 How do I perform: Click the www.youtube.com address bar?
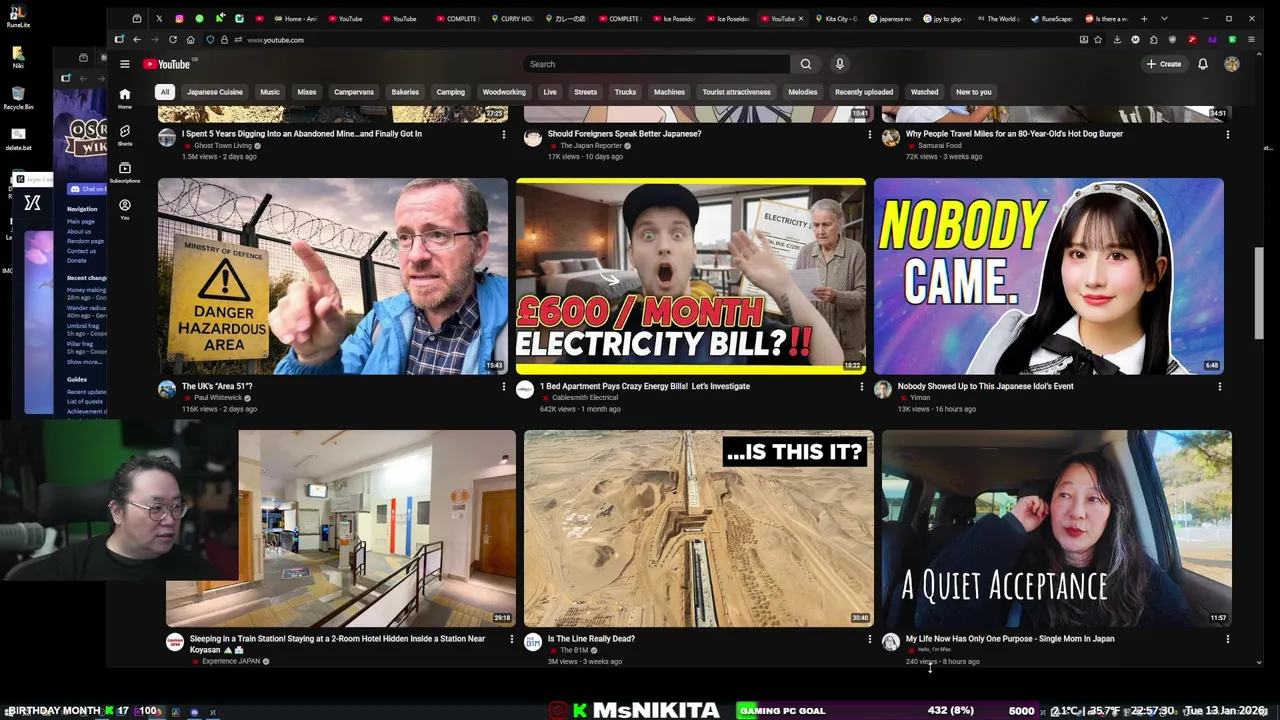pos(275,40)
